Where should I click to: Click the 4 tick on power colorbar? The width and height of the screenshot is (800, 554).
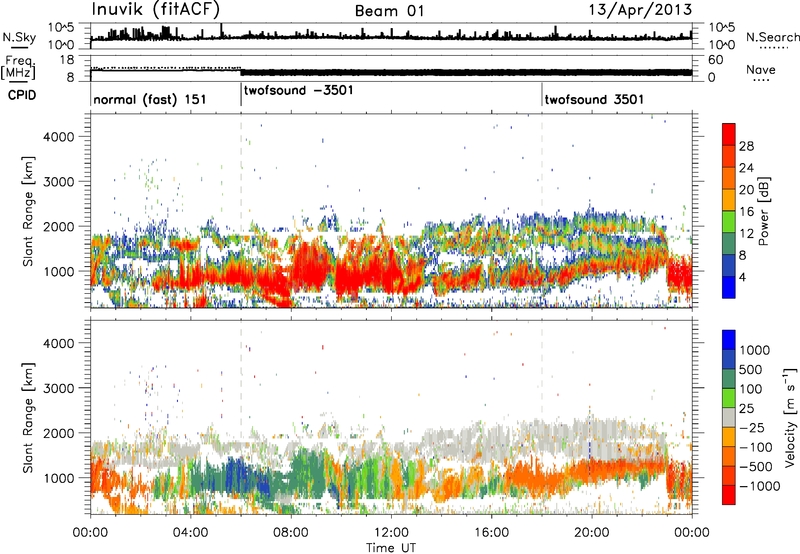pos(742,277)
